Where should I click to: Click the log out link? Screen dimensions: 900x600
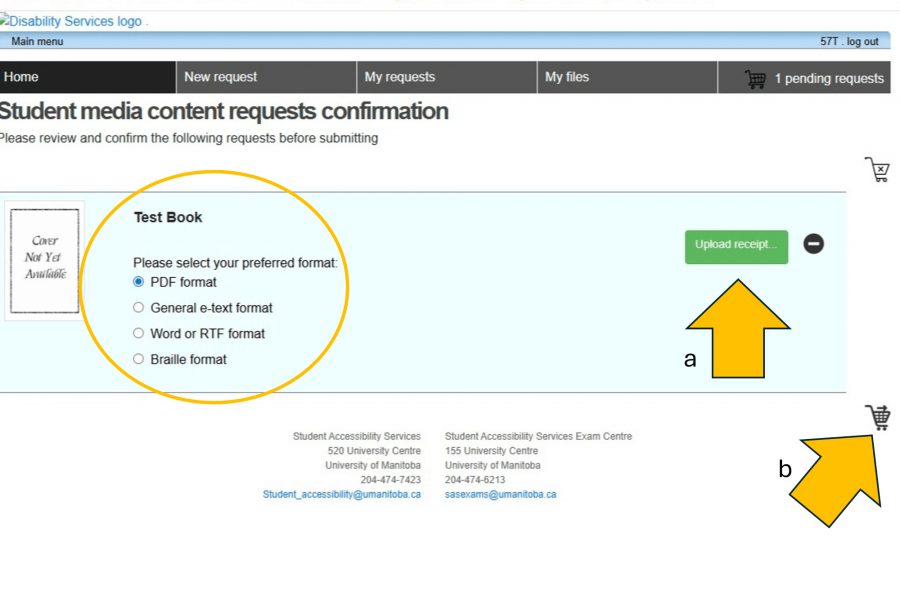(863, 41)
